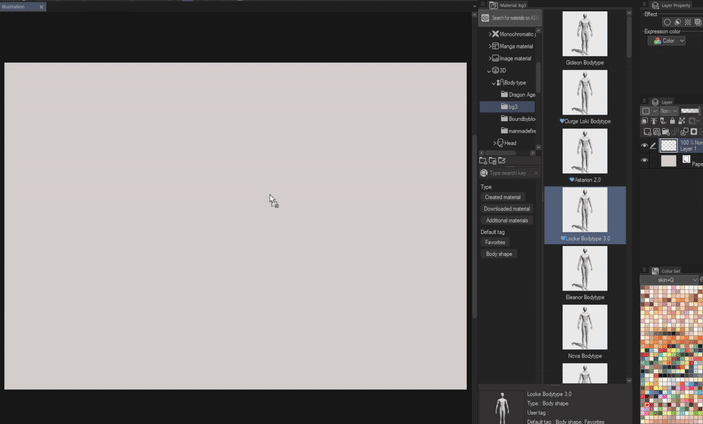Open the layer palette color dropdown
This screenshot has height=424, width=703.
pyautogui.click(x=649, y=111)
